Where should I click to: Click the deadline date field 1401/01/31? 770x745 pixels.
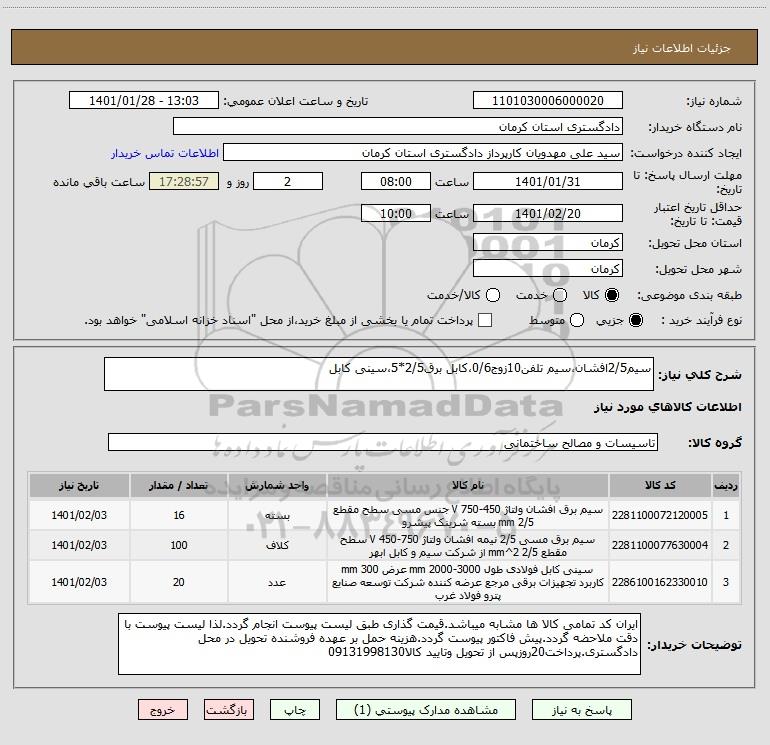click(548, 181)
